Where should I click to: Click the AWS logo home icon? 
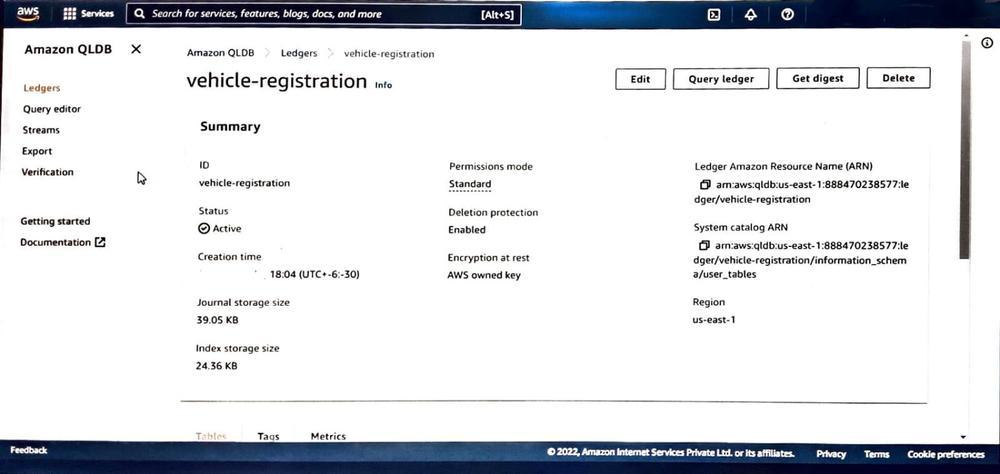pyautogui.click(x=27, y=13)
